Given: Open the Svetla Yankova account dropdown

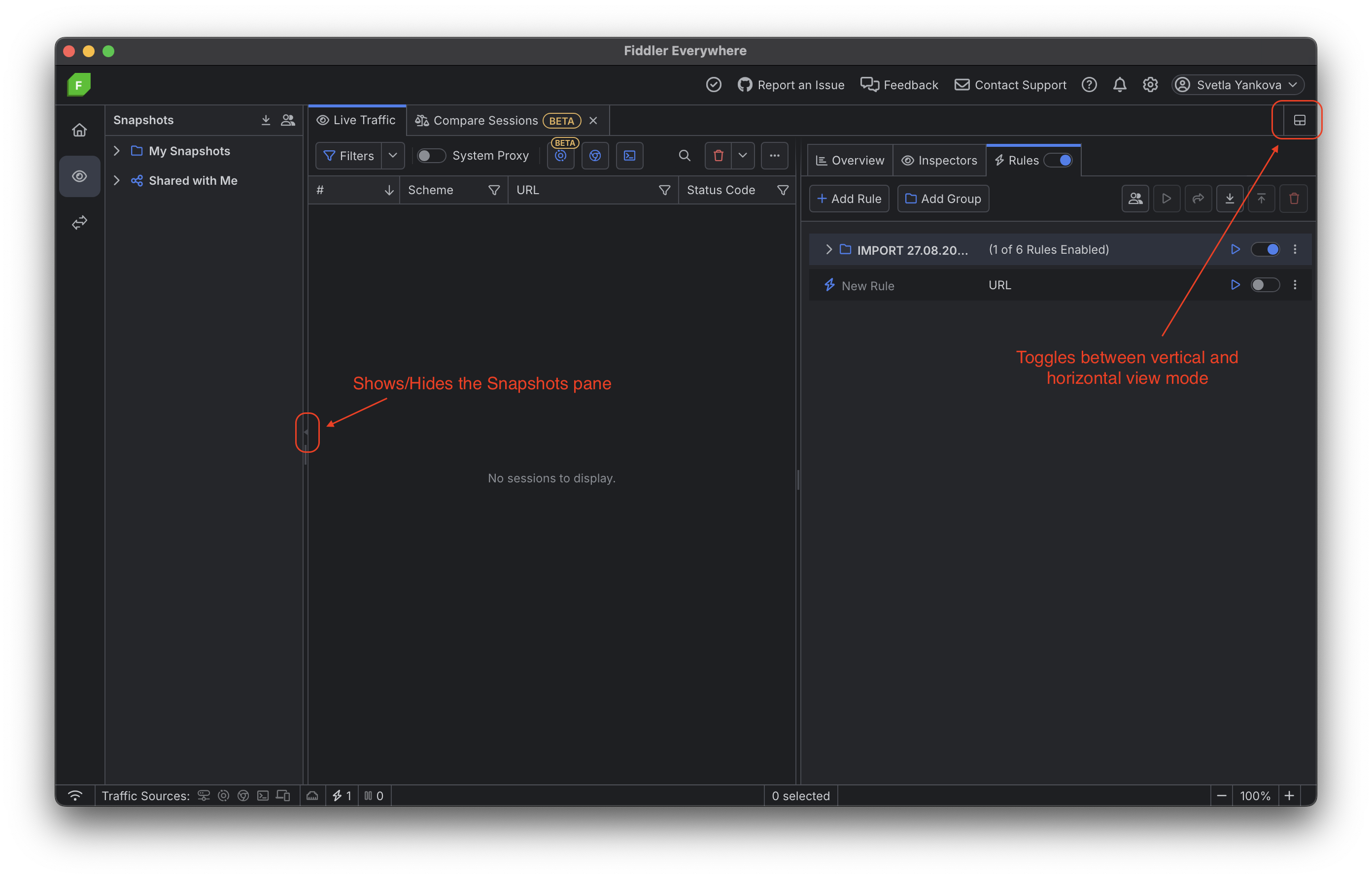Looking at the screenshot, I should coord(1238,85).
